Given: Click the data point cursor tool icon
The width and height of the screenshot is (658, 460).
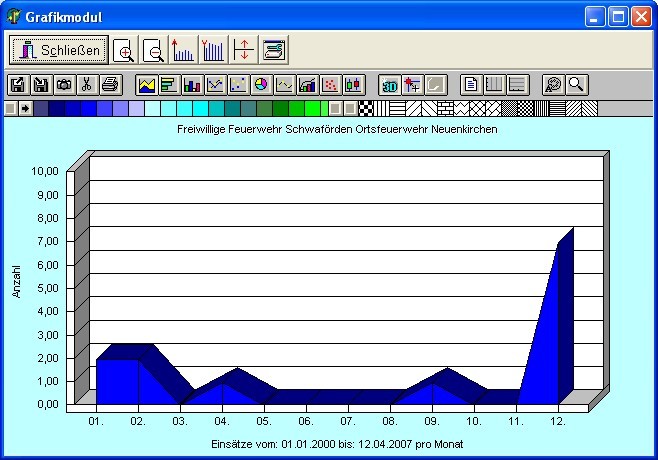Looking at the screenshot, I should coord(412,85).
